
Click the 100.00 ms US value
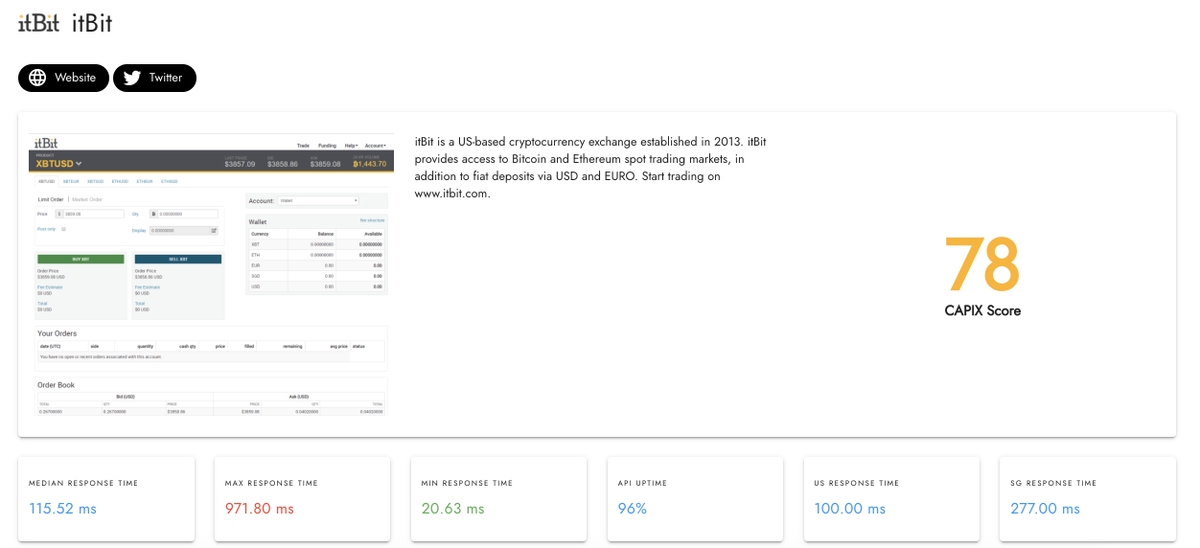[x=850, y=509]
